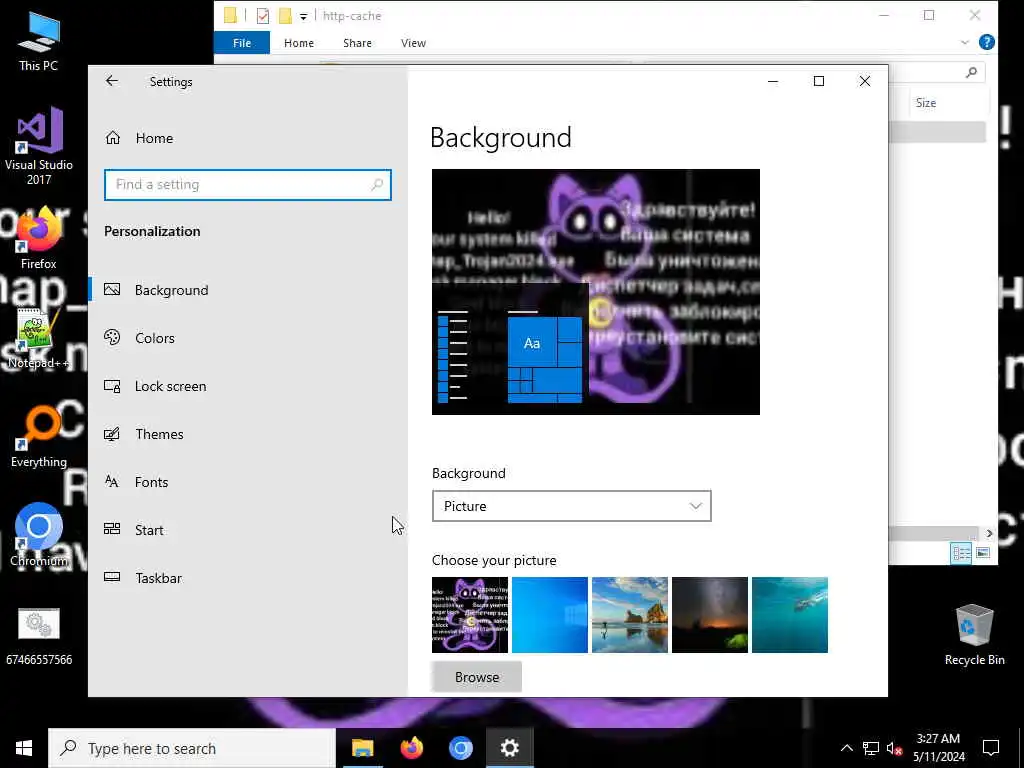Image resolution: width=1024 pixels, height=768 pixels.
Task: Click Explorer quick access new folder icon
Action: click(285, 16)
